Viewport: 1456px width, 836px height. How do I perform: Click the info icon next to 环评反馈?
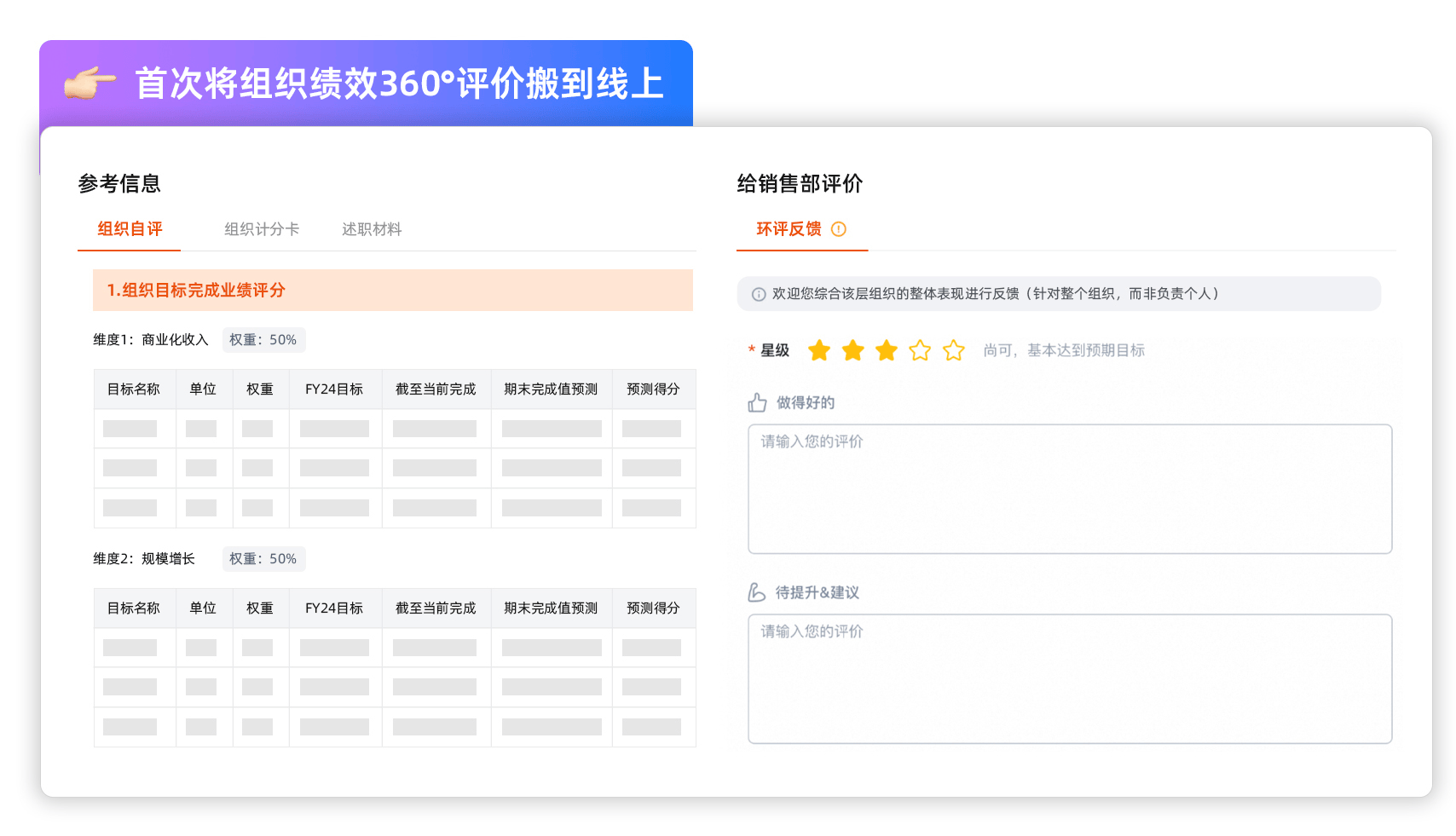(839, 229)
